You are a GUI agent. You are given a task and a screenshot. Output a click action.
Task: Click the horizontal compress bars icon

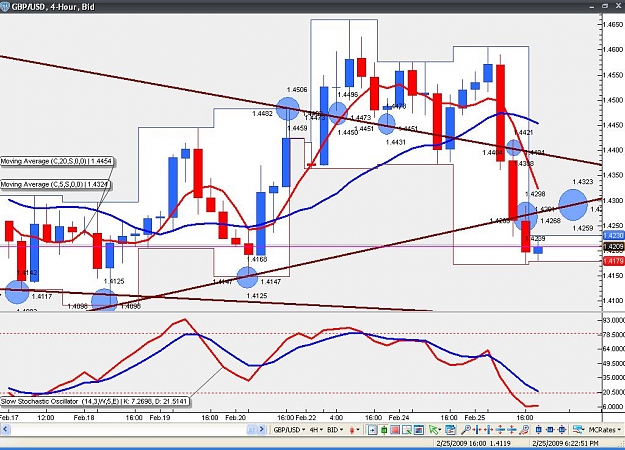[x=477, y=430]
